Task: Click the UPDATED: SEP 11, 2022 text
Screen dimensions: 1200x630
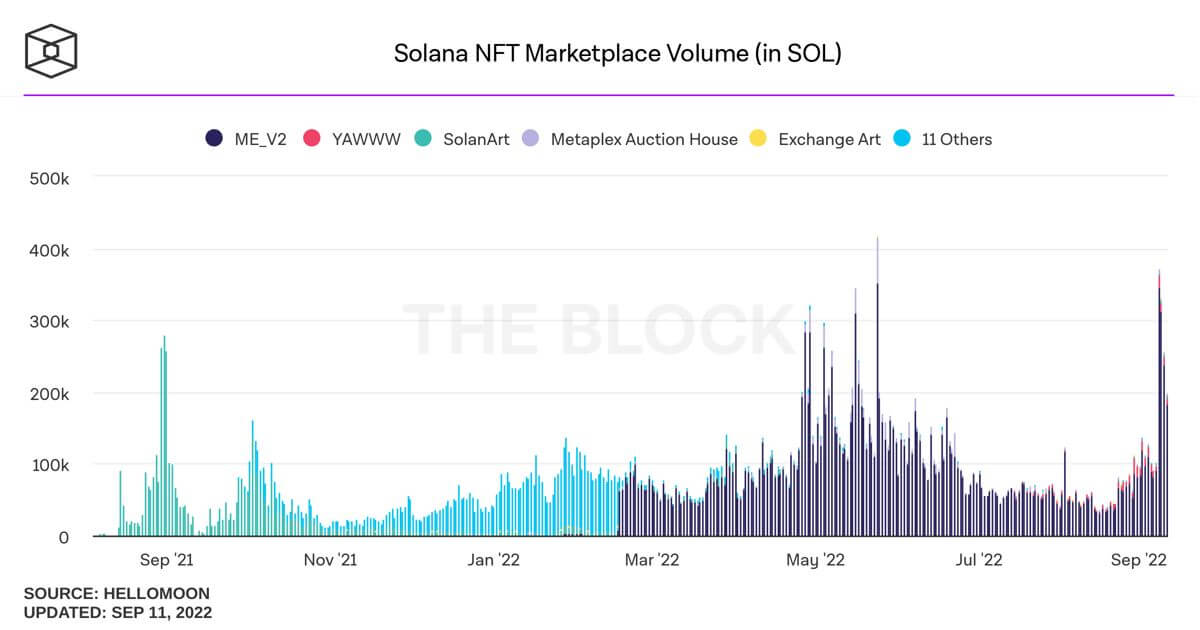Action: click(x=118, y=612)
